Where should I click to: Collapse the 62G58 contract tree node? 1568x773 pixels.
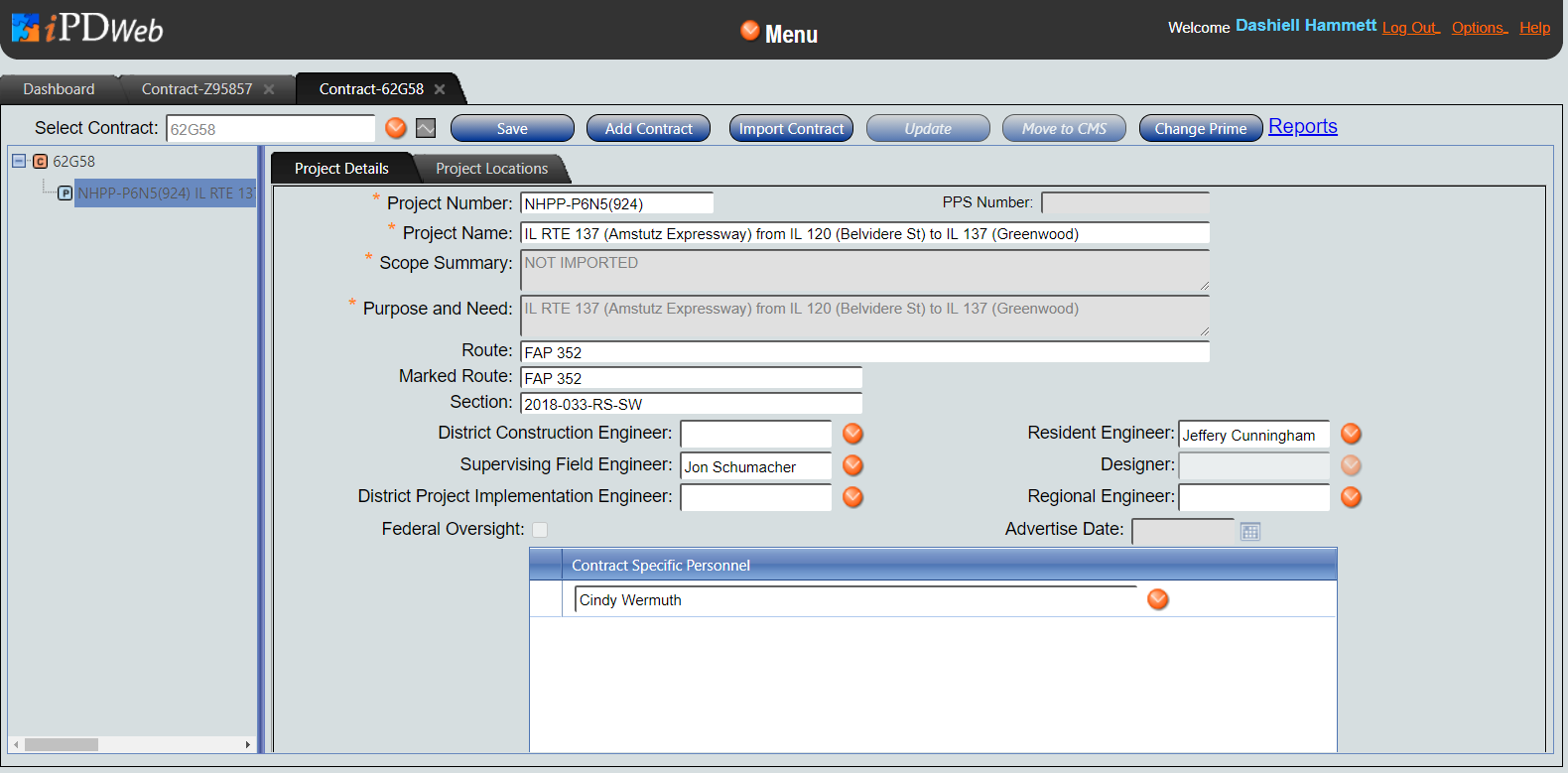pyautogui.click(x=19, y=161)
